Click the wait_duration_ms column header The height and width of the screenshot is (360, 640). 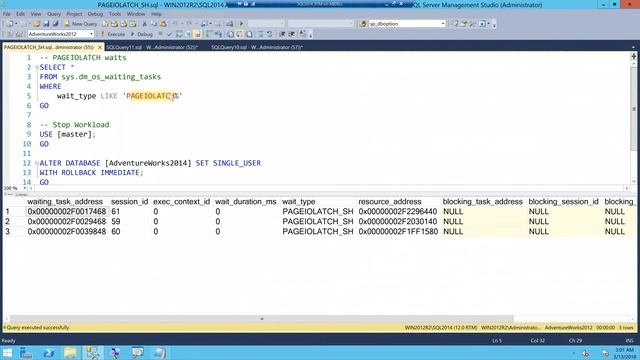246,202
